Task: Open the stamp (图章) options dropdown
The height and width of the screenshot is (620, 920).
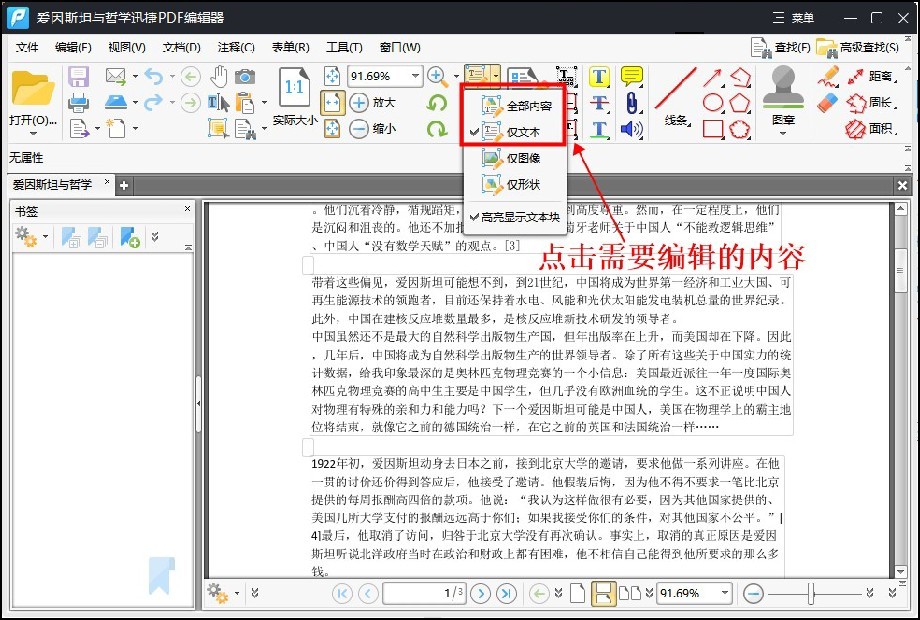Action: (785, 134)
